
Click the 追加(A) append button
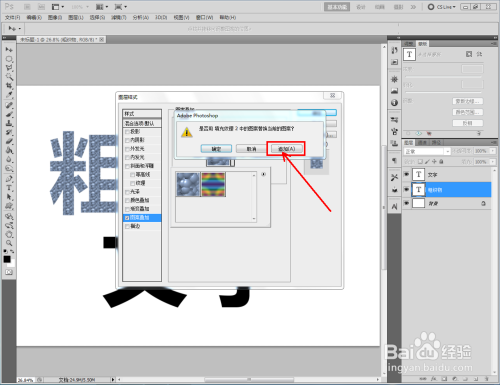[286, 149]
